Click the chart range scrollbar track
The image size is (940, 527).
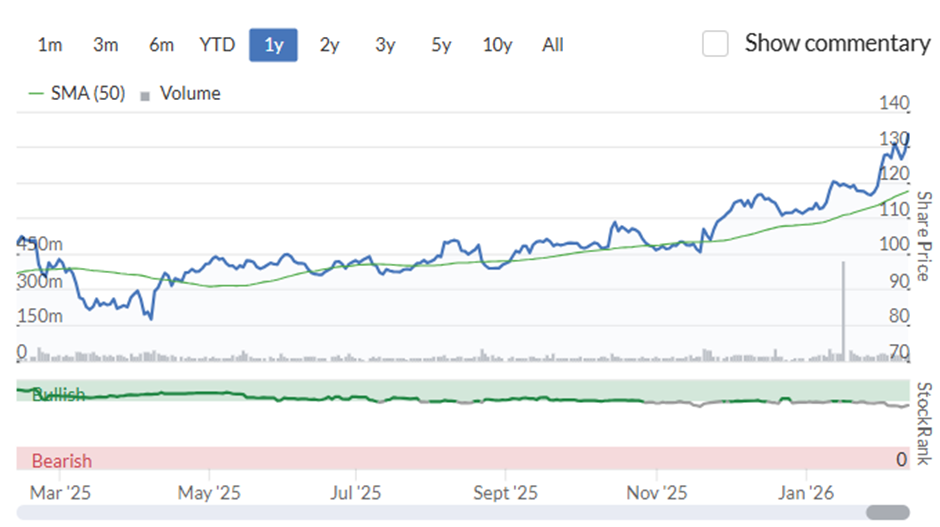click(441, 513)
